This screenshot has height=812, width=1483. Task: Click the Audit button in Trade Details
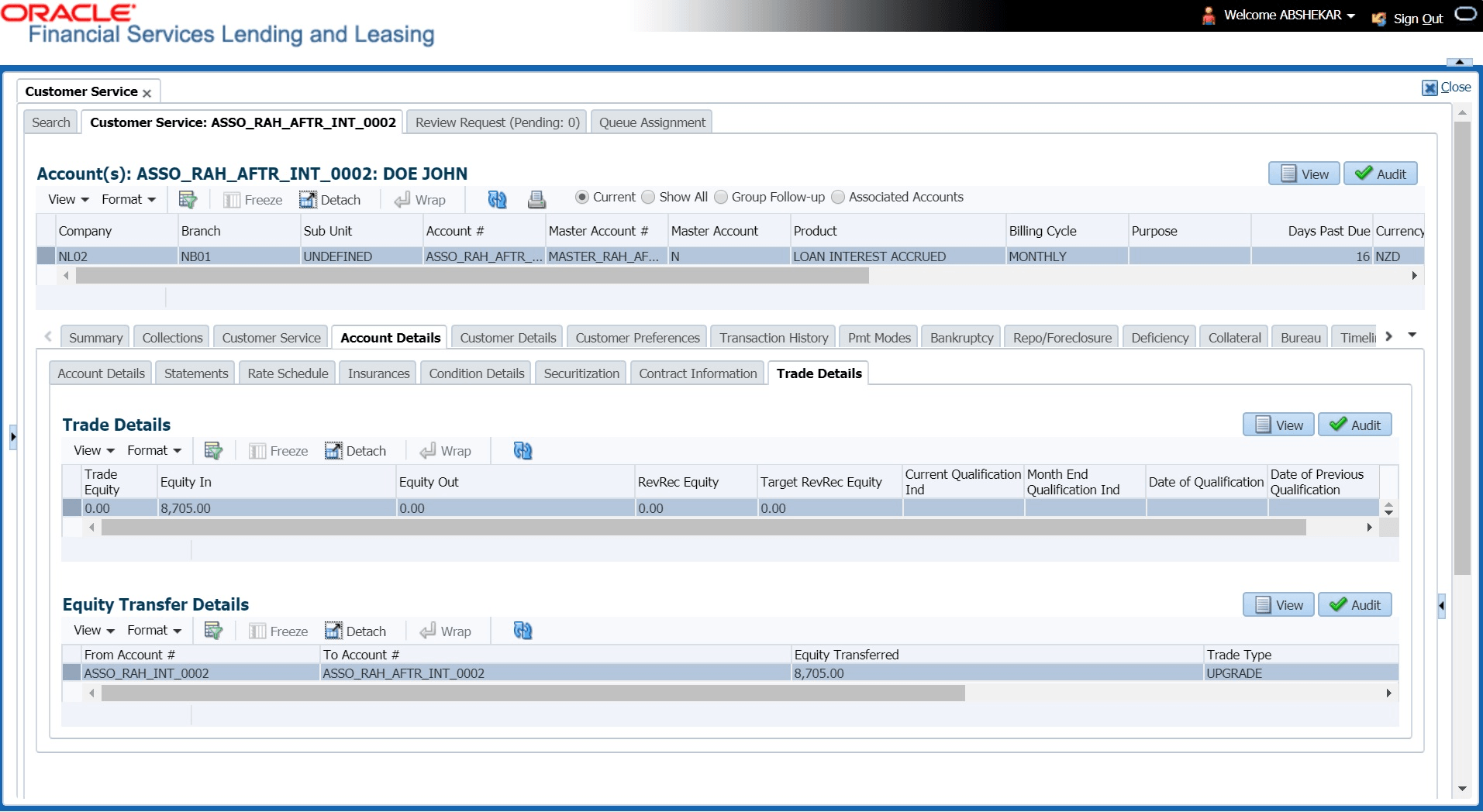click(1354, 425)
